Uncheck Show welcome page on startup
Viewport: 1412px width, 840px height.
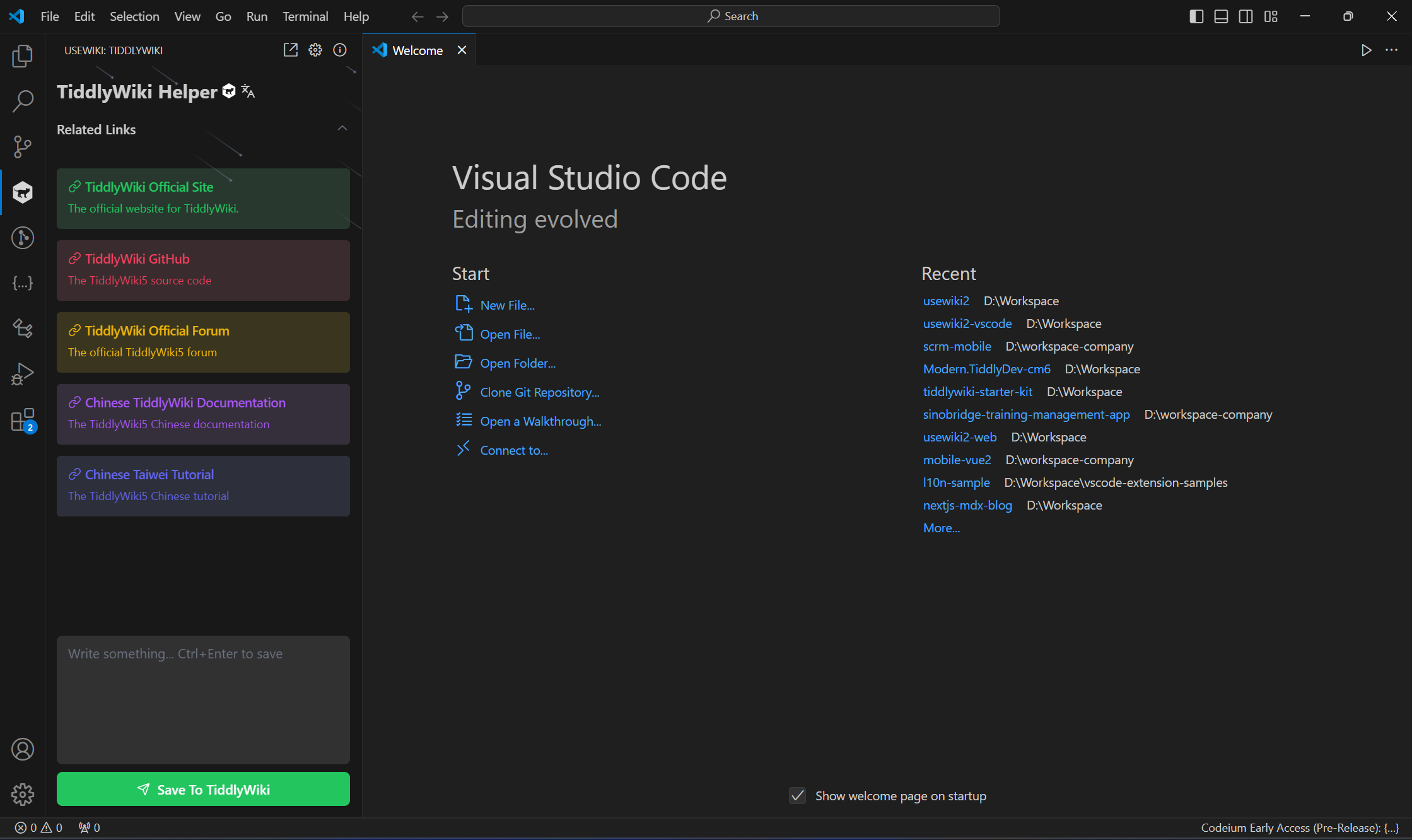pyautogui.click(x=798, y=796)
